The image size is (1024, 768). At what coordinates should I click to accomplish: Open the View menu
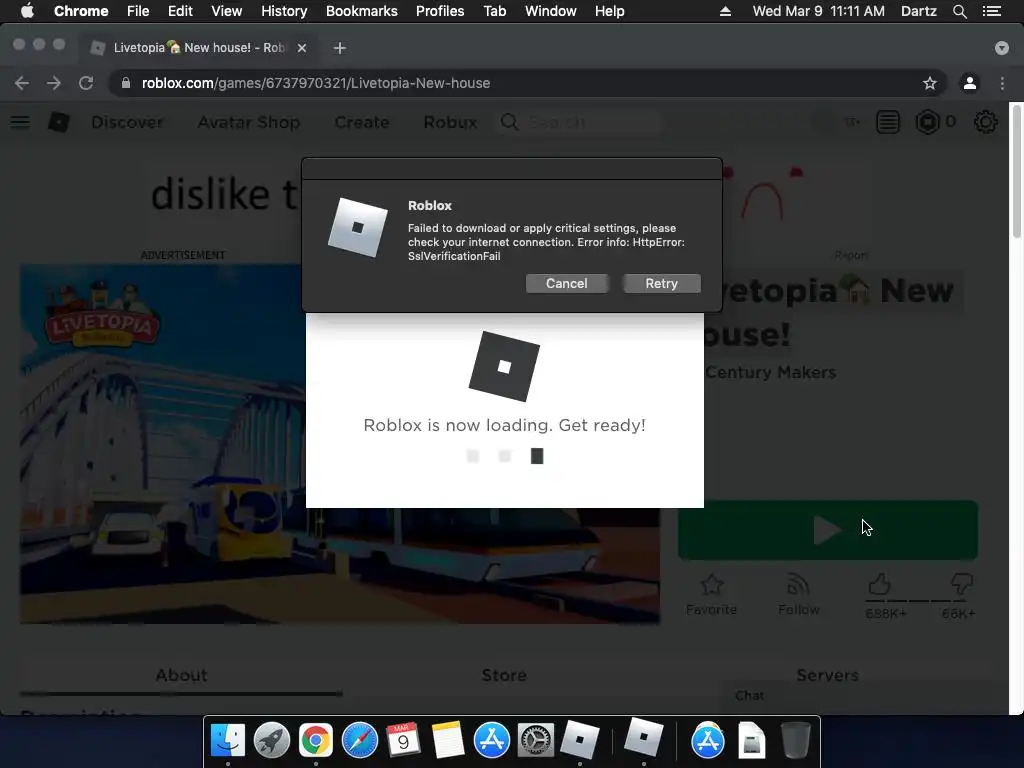tap(227, 11)
